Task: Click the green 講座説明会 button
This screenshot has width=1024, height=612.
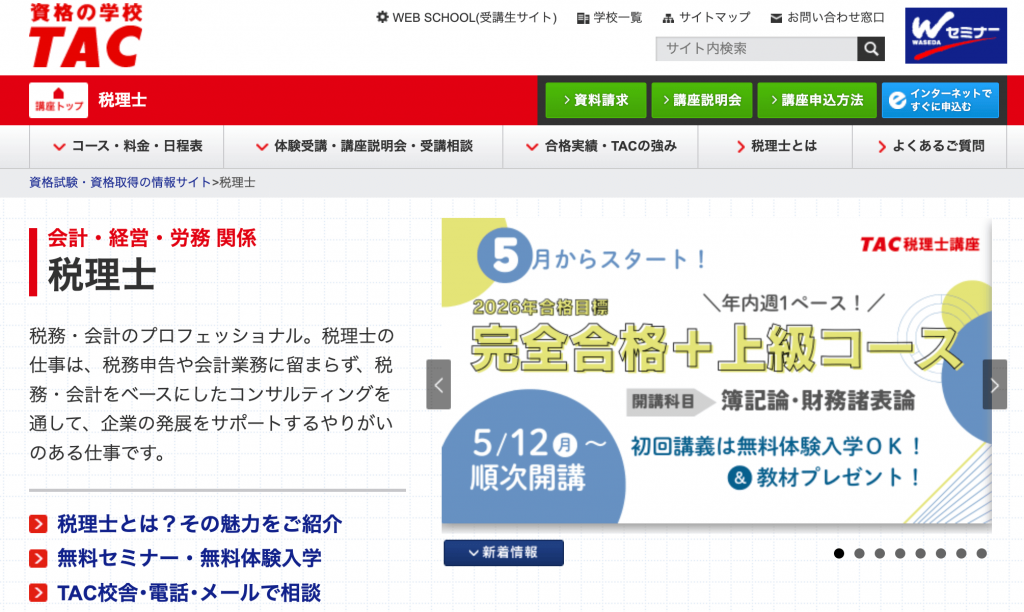Action: (701, 100)
